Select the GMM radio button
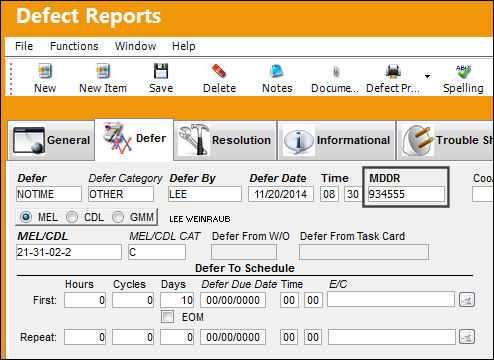 pyautogui.click(x=118, y=217)
